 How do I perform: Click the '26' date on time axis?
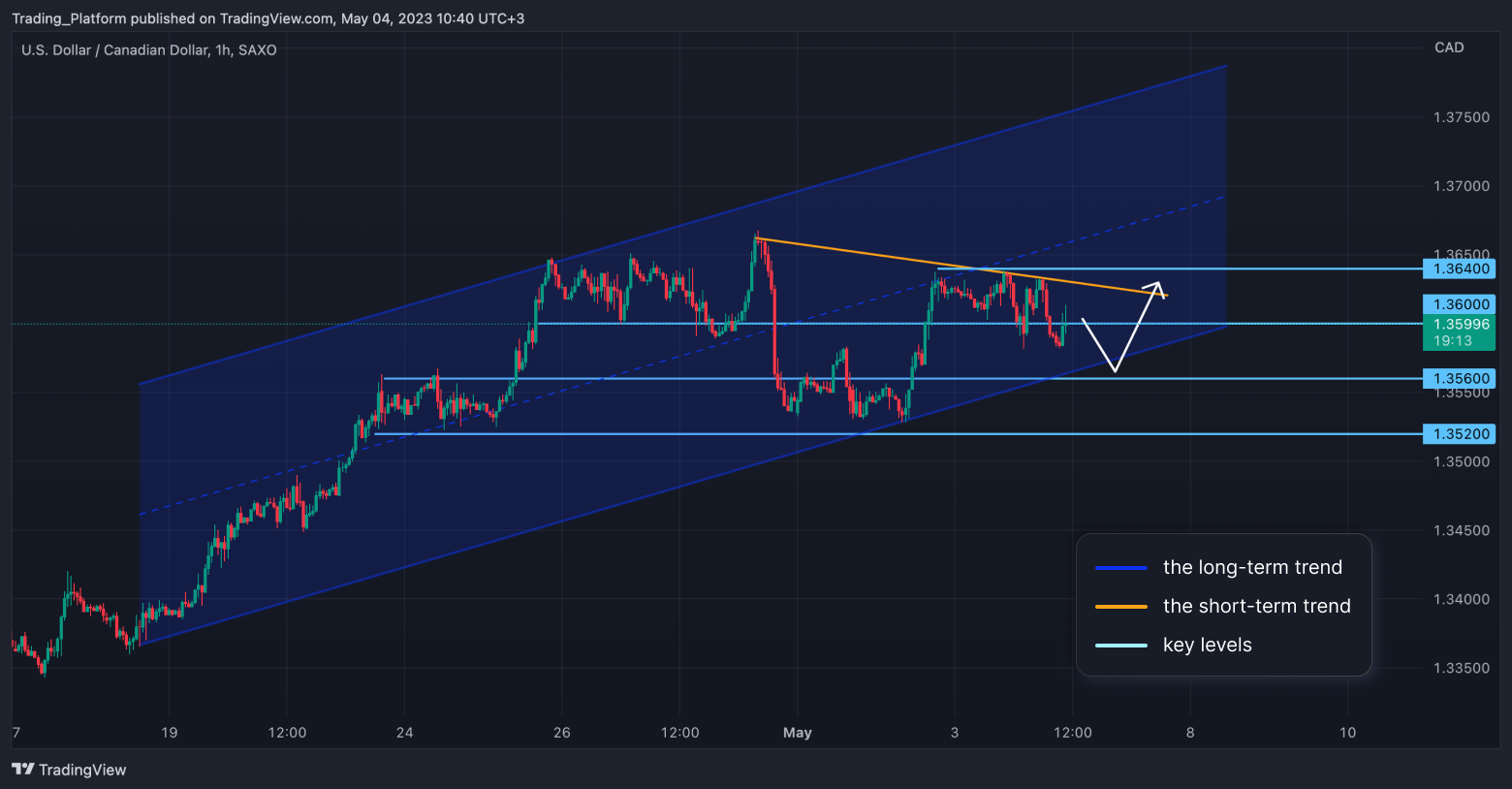tap(562, 733)
